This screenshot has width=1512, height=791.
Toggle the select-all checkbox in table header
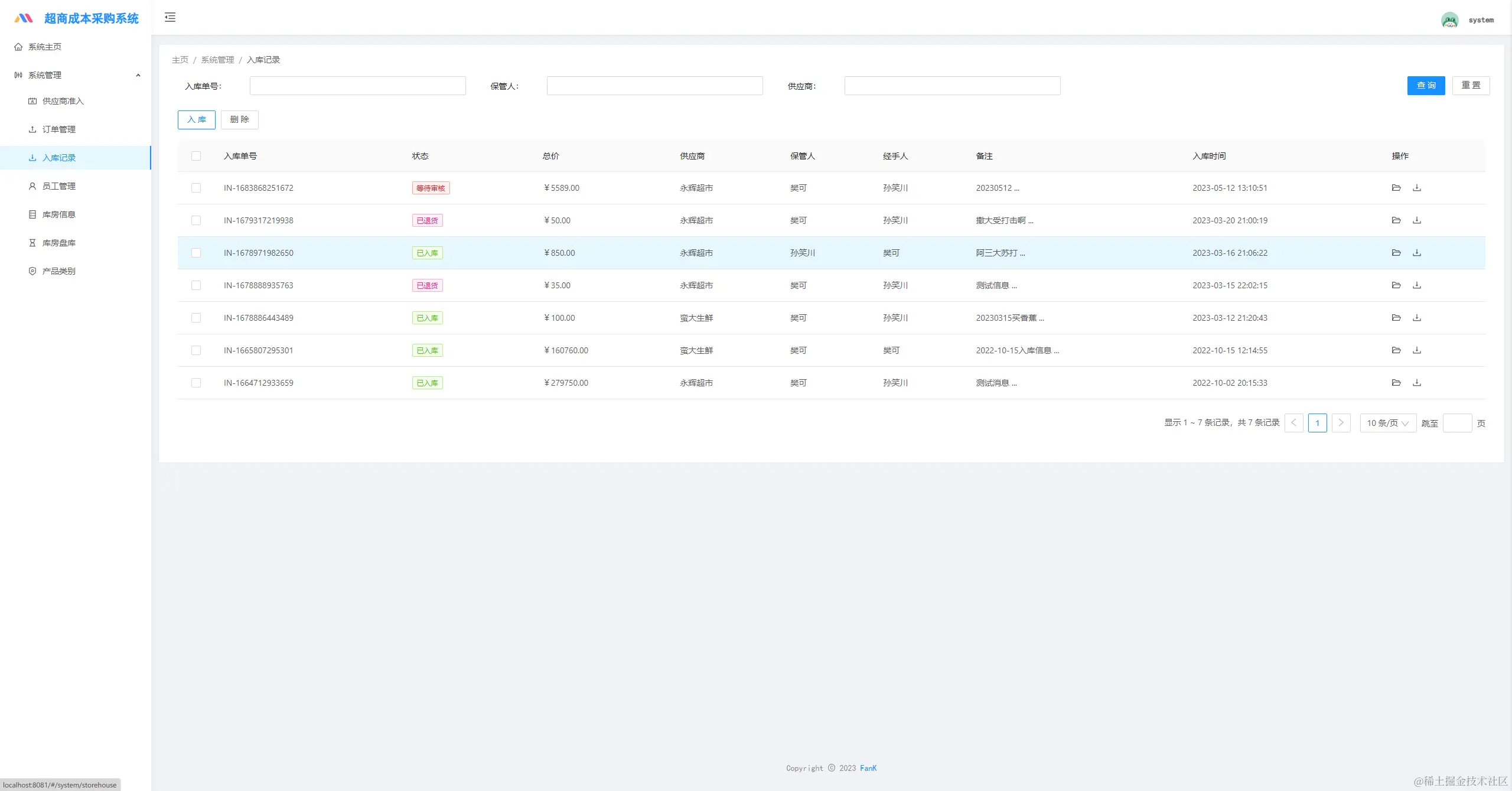coord(196,156)
